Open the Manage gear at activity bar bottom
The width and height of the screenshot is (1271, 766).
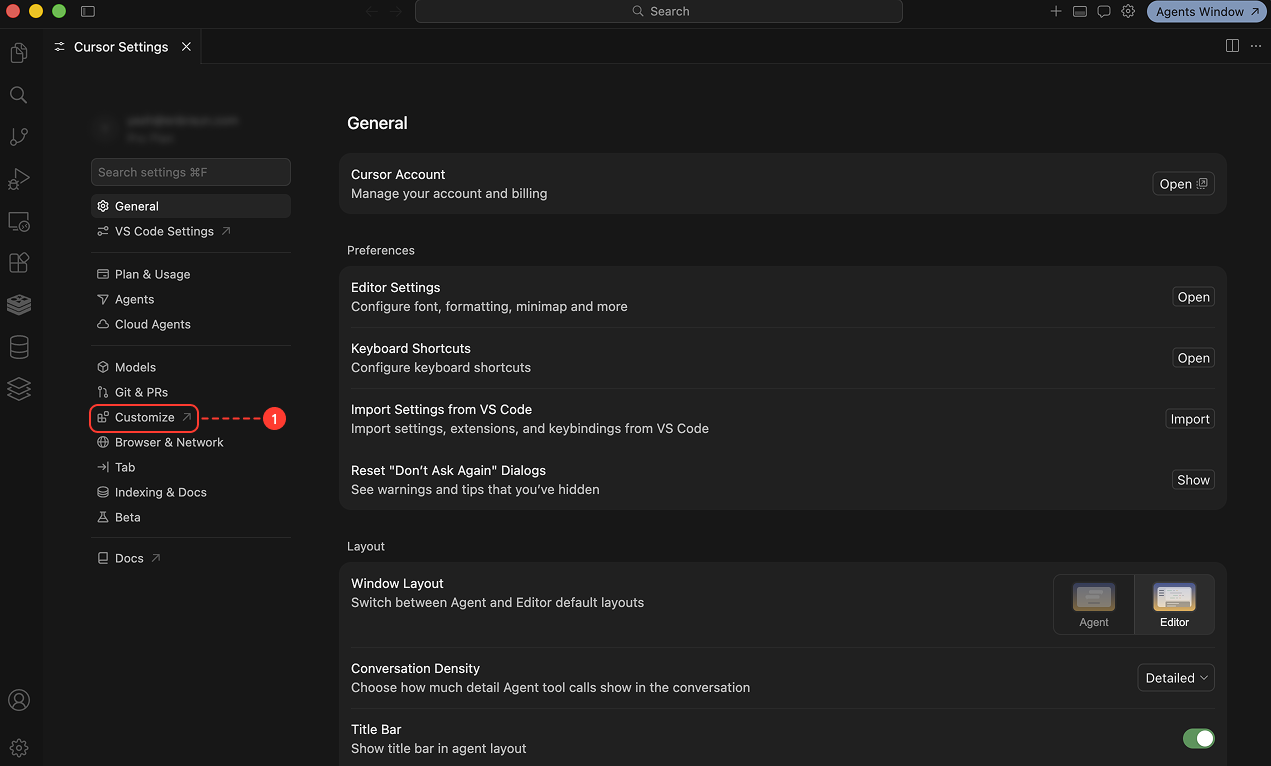point(18,747)
